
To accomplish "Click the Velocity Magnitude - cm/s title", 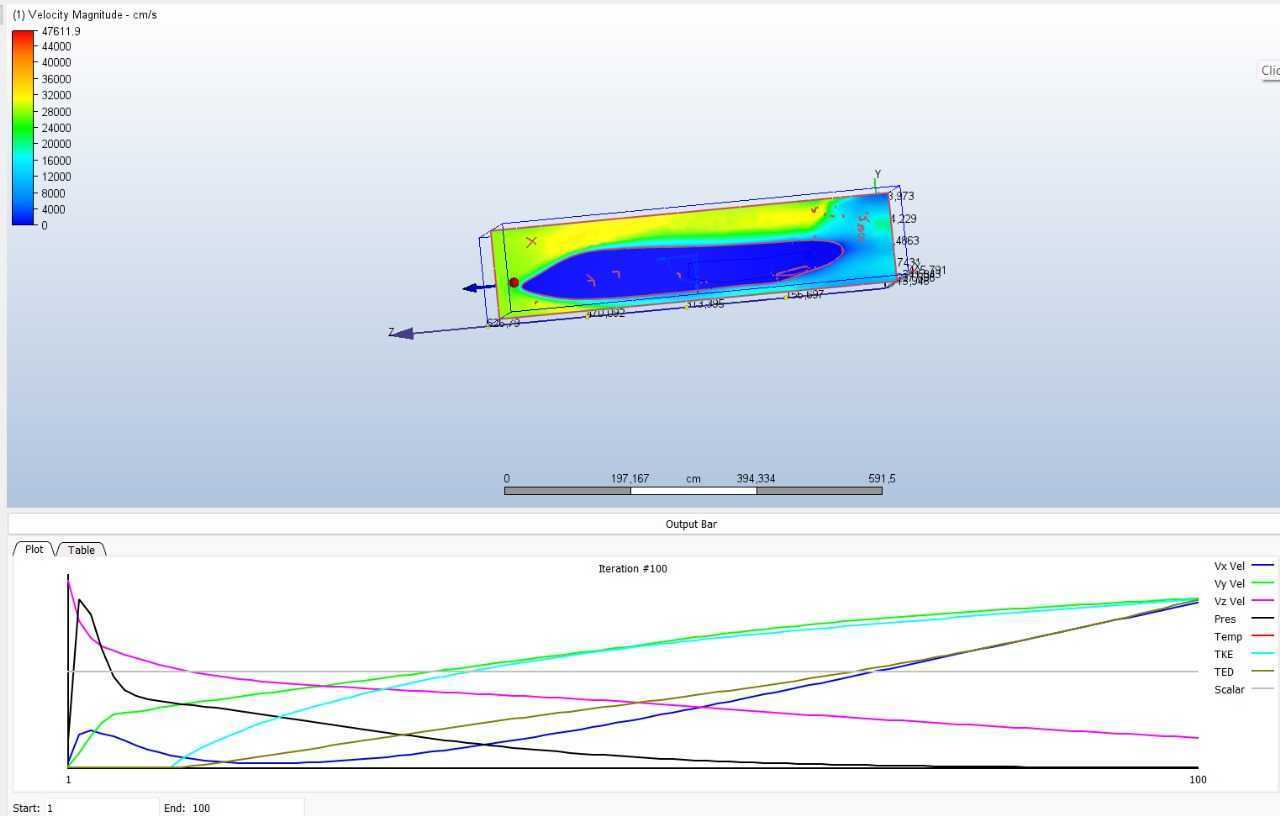I will coord(85,15).
